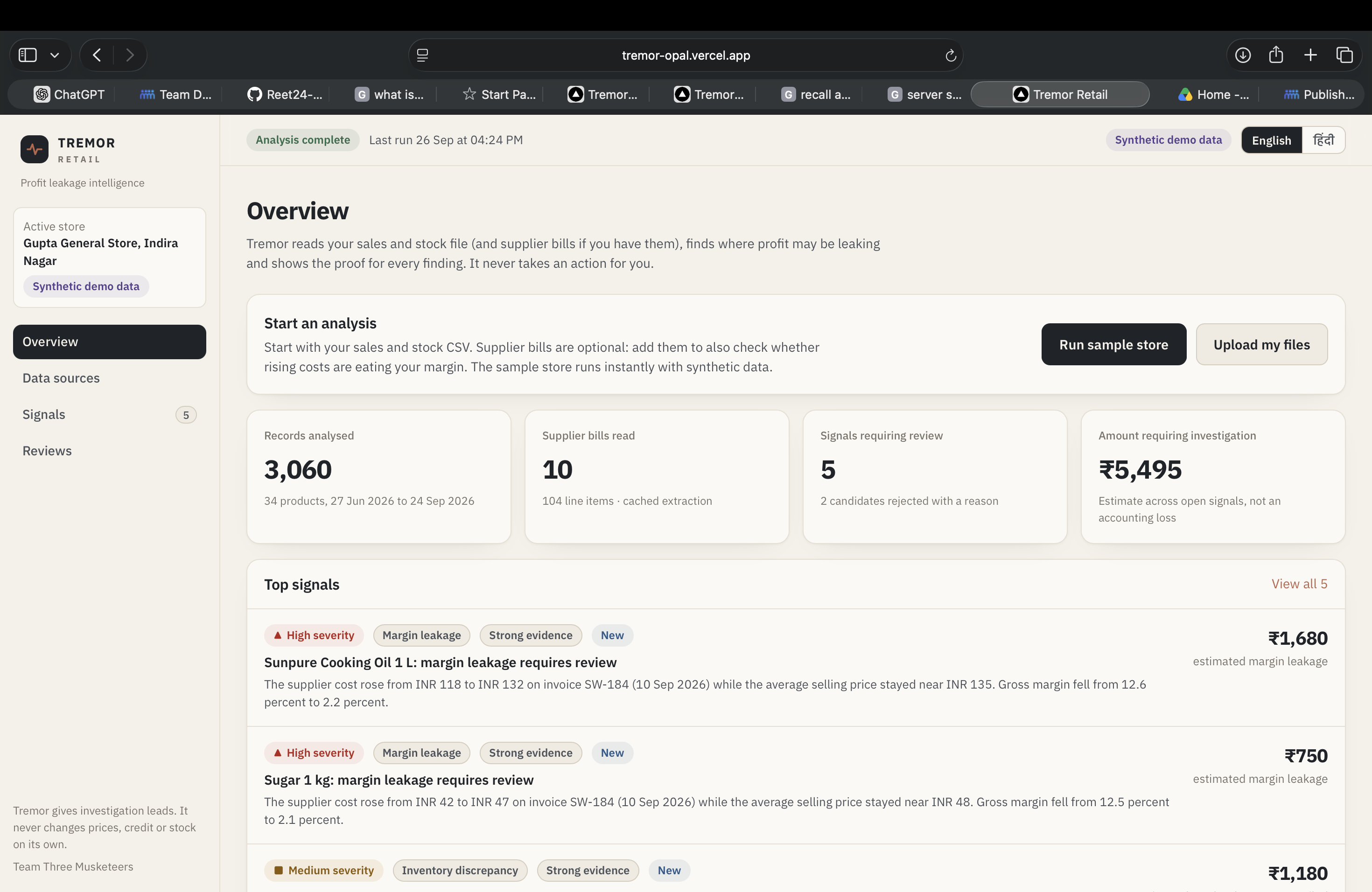Switch to the Start Pa... tab
Screen dimensions: 1372x892
[499, 95]
